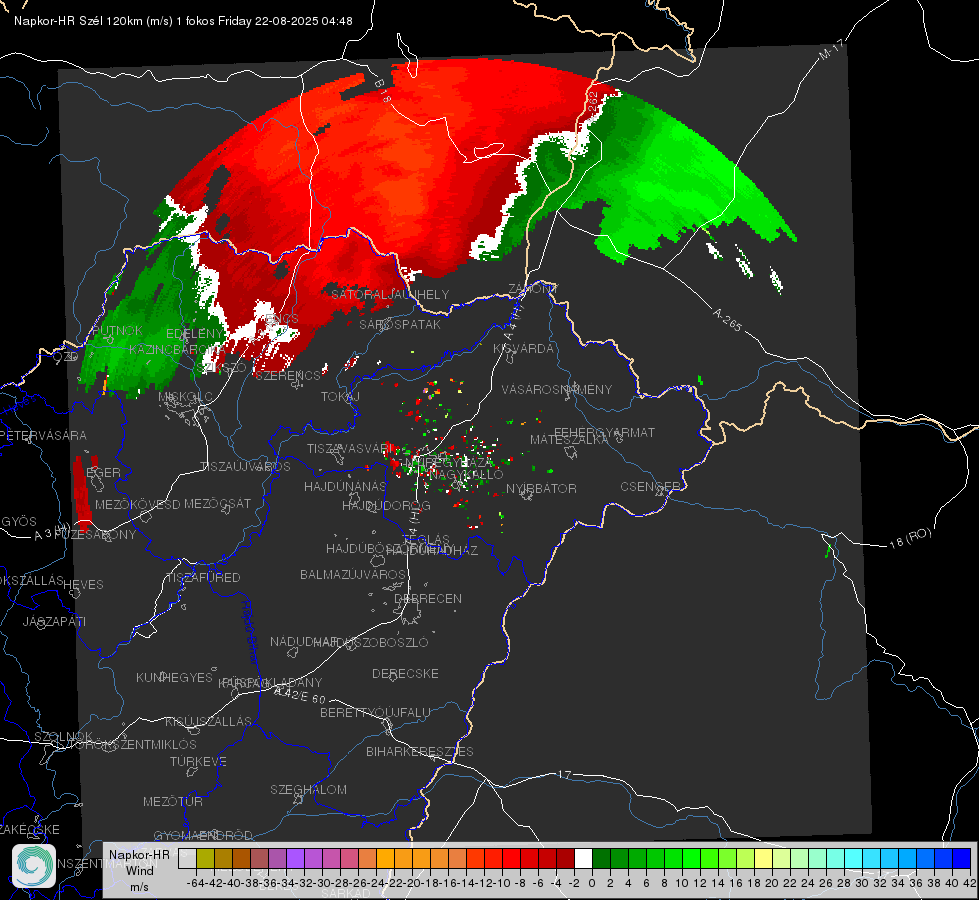Click the '-64' value on the legend

[196, 883]
